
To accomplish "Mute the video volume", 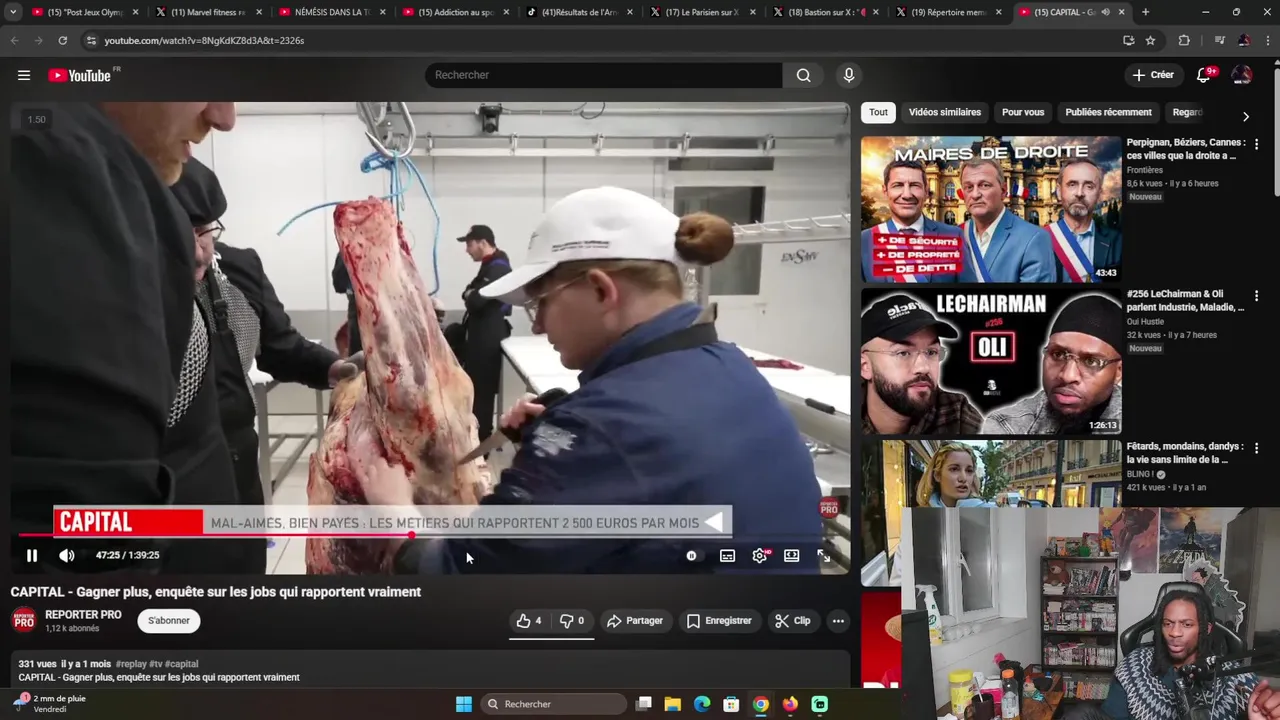I will coord(66,555).
